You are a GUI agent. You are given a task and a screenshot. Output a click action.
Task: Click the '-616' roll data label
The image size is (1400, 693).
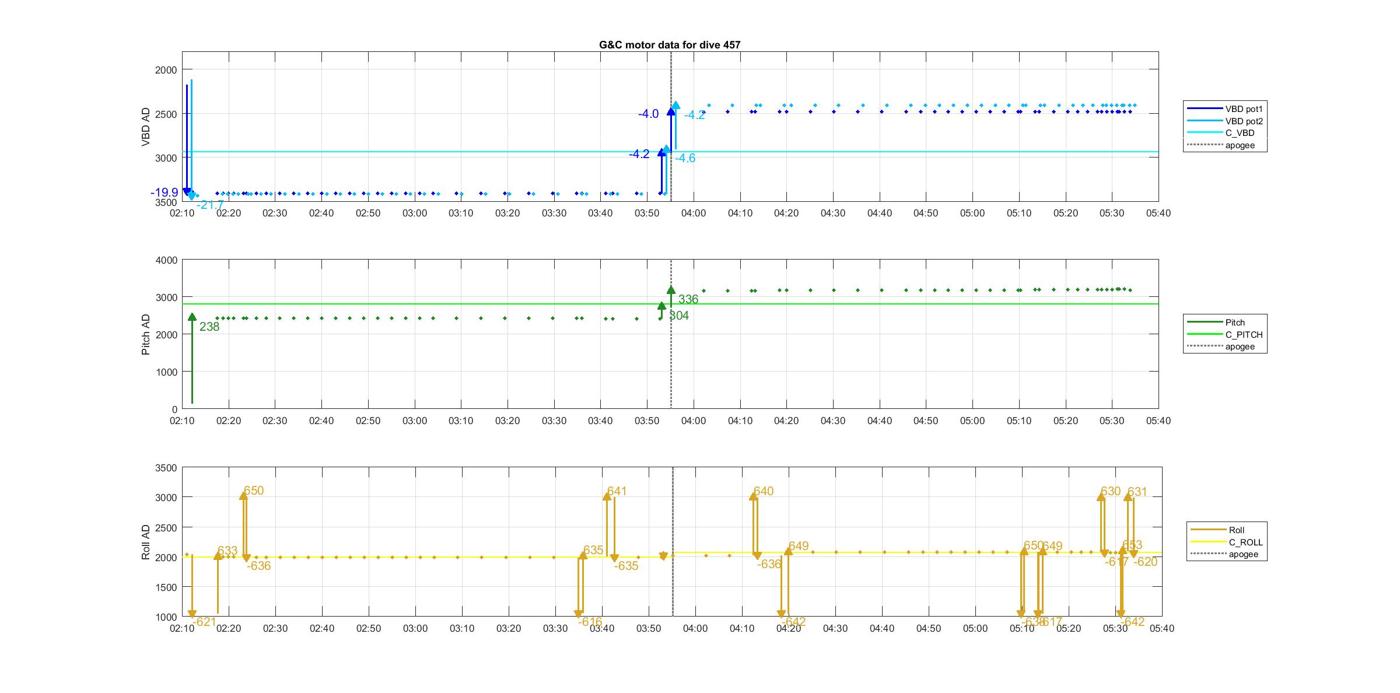[590, 622]
